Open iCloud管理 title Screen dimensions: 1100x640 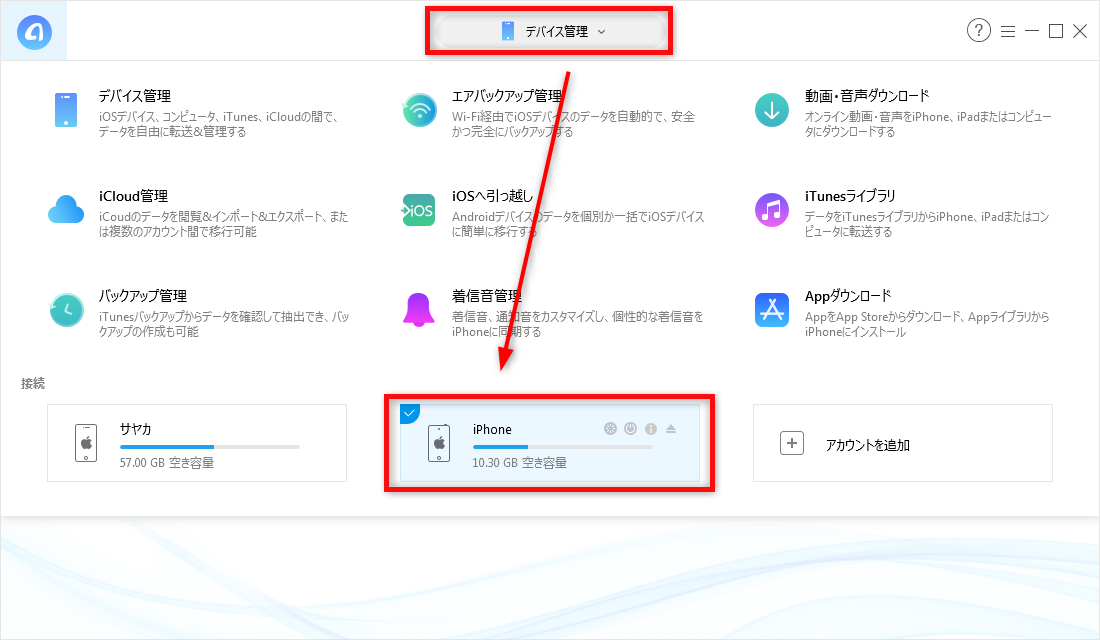[x=133, y=196]
